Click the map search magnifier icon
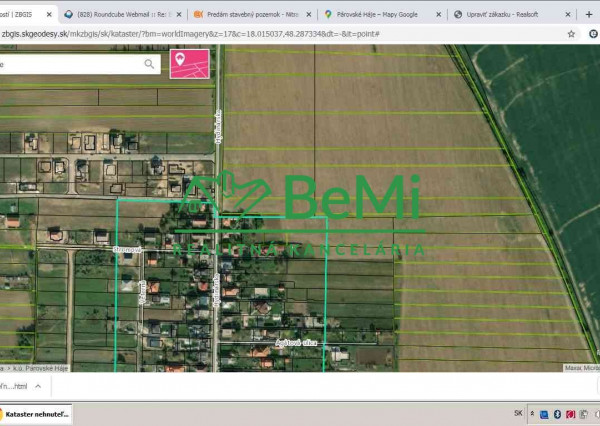The width and height of the screenshot is (600, 426). click(x=149, y=64)
